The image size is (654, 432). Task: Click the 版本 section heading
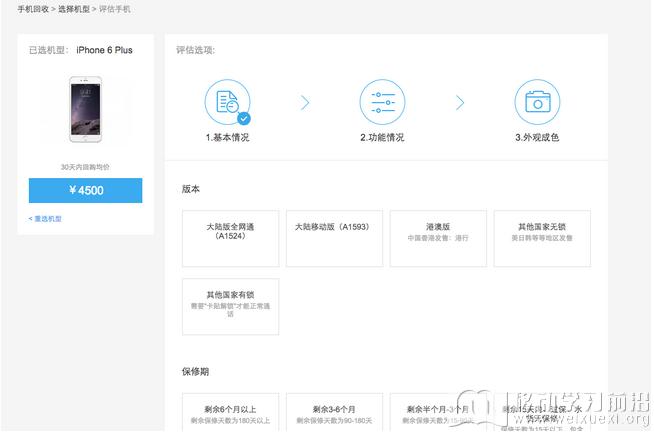click(x=191, y=189)
